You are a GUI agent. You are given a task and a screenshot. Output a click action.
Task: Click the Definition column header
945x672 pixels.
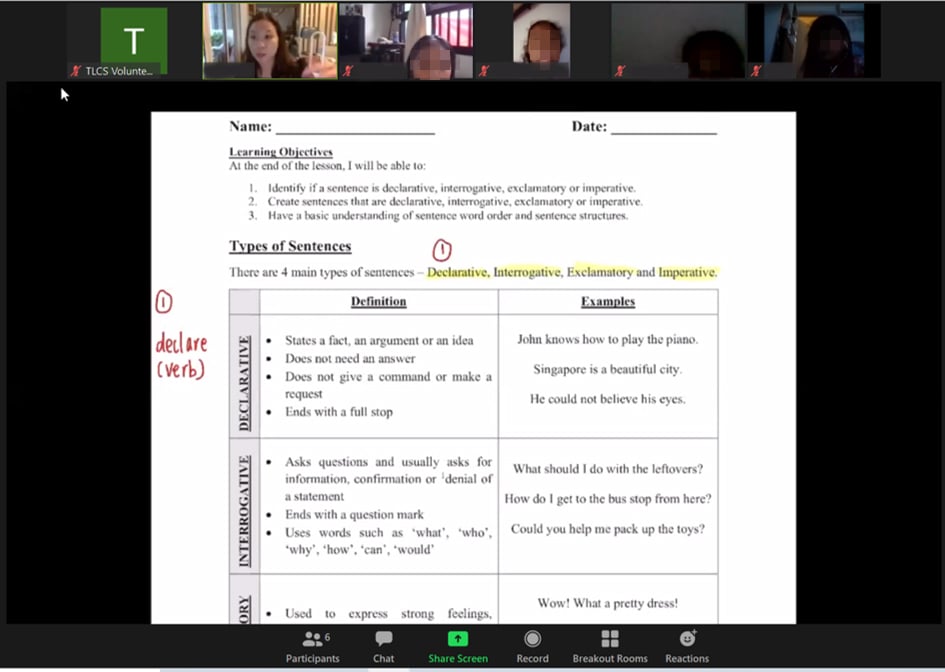pos(378,301)
